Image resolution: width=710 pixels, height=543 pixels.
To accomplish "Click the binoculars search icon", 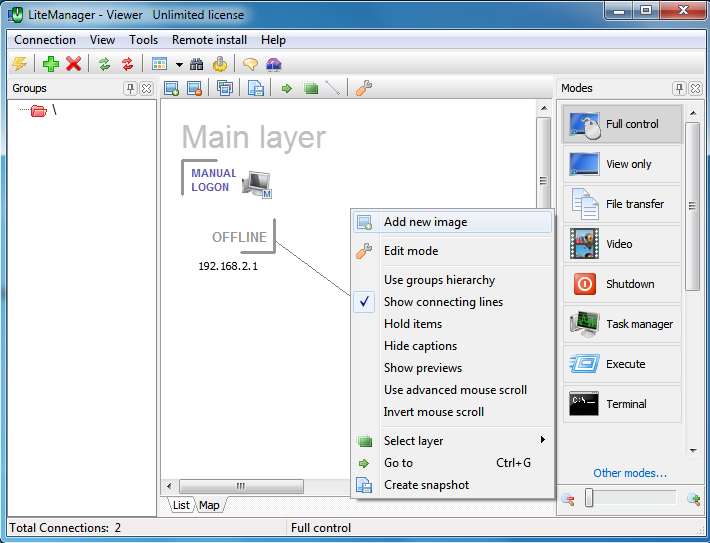I will click(197, 64).
